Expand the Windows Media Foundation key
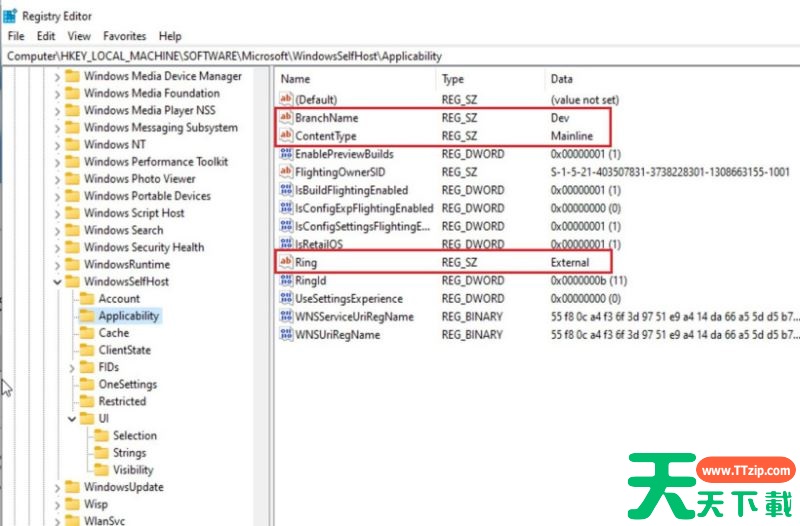Screen dimensions: 800x526 pos(57,93)
